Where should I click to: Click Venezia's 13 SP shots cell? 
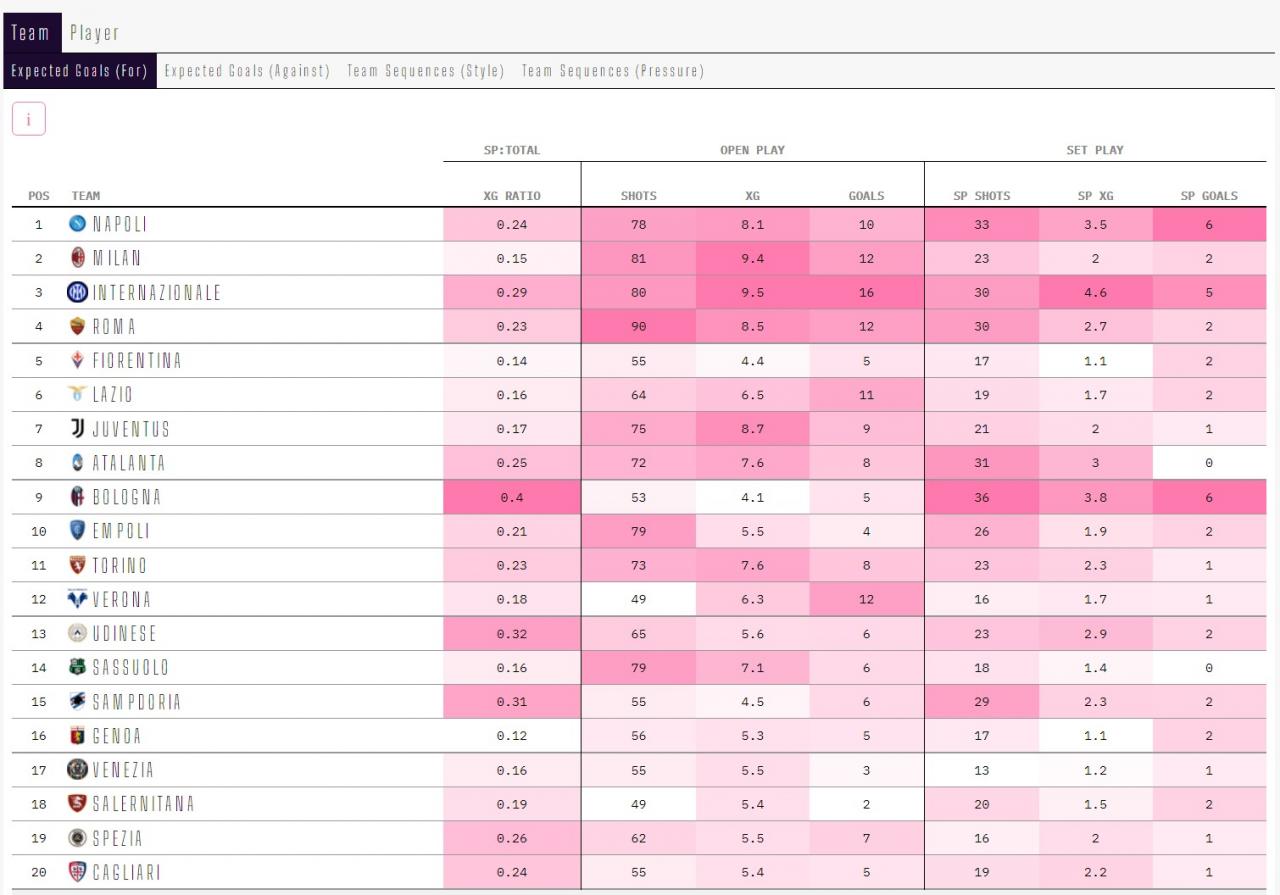(x=981, y=769)
